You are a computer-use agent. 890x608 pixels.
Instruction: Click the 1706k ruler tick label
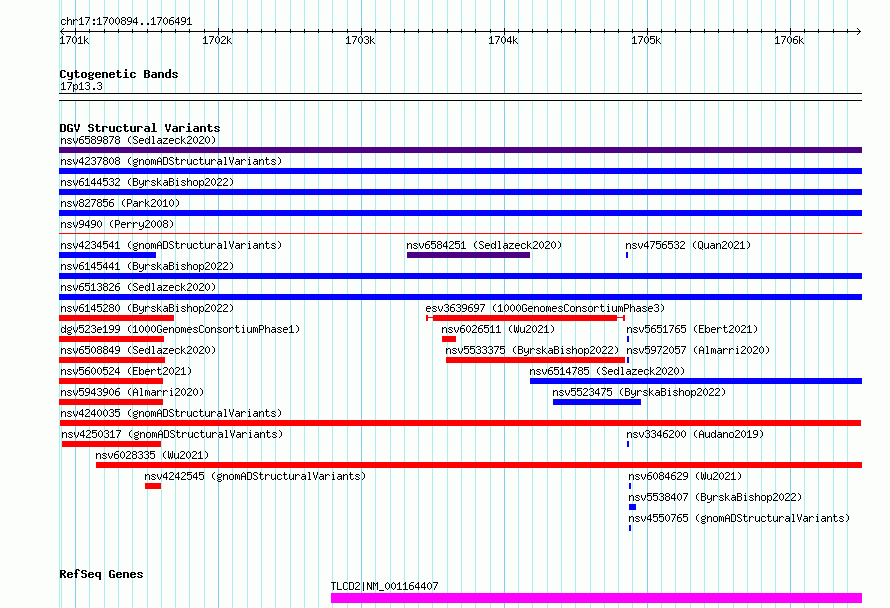789,40
